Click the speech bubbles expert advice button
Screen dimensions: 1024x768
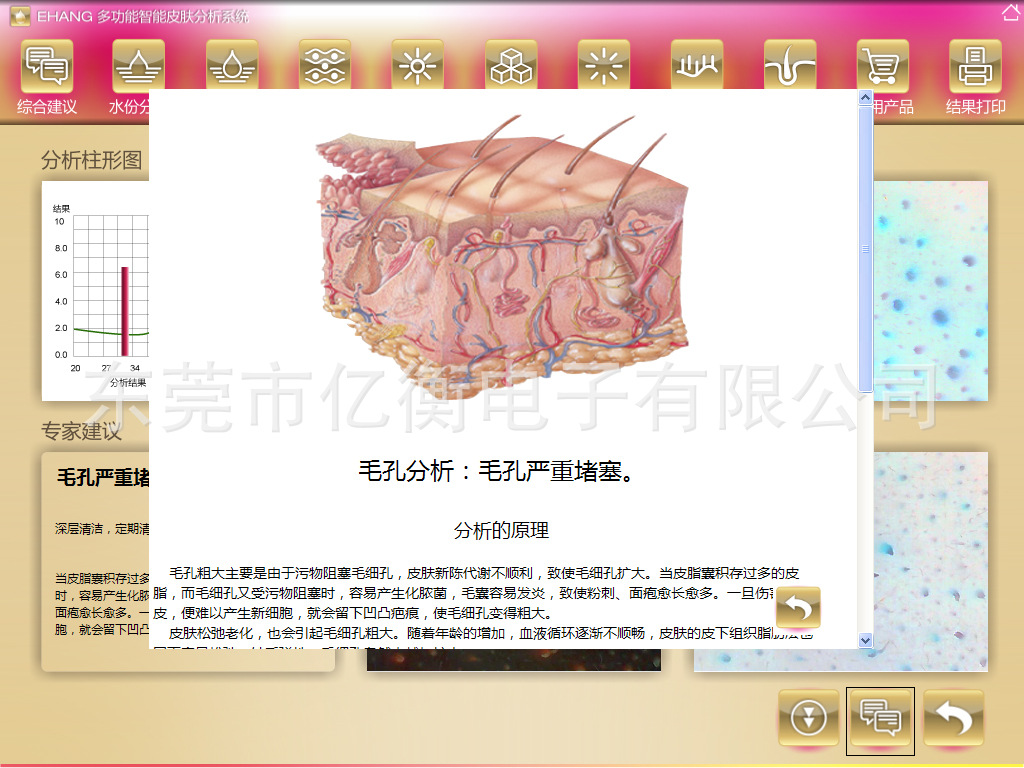coord(880,718)
